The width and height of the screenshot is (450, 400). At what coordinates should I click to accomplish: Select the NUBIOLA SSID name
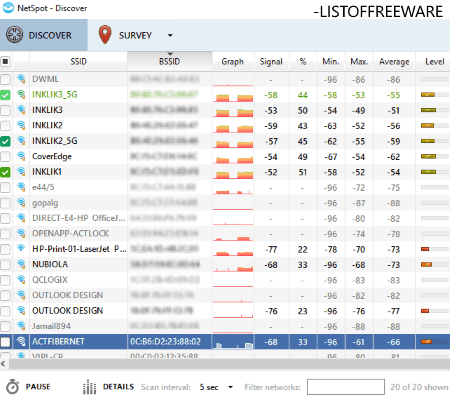pyautogui.click(x=50, y=264)
